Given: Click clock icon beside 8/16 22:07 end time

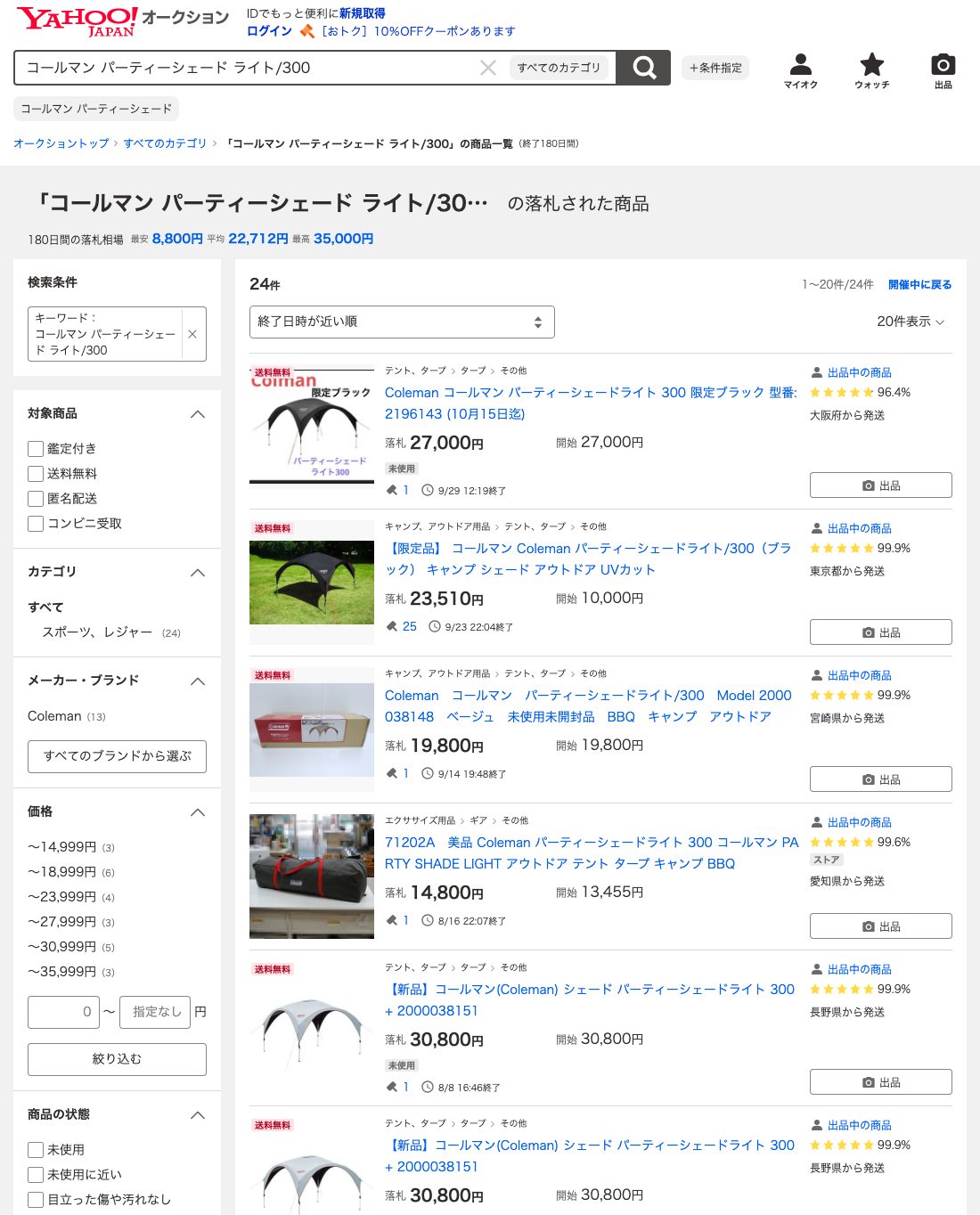Looking at the screenshot, I should click(x=428, y=920).
